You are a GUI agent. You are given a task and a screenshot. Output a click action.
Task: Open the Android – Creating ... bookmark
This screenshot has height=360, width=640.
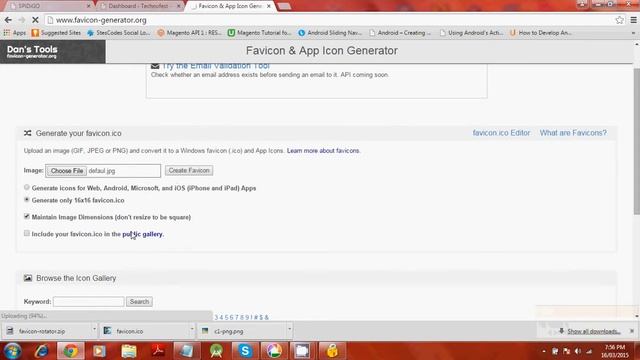pos(400,33)
